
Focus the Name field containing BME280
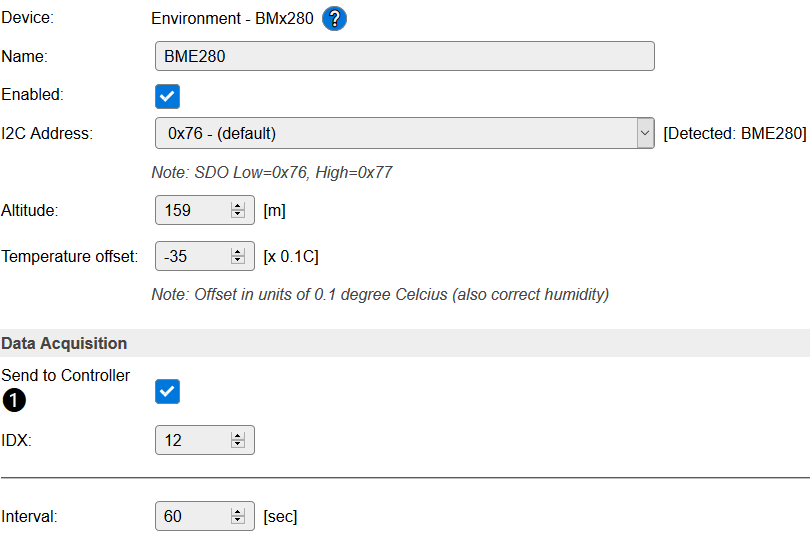pyautogui.click(x=405, y=56)
